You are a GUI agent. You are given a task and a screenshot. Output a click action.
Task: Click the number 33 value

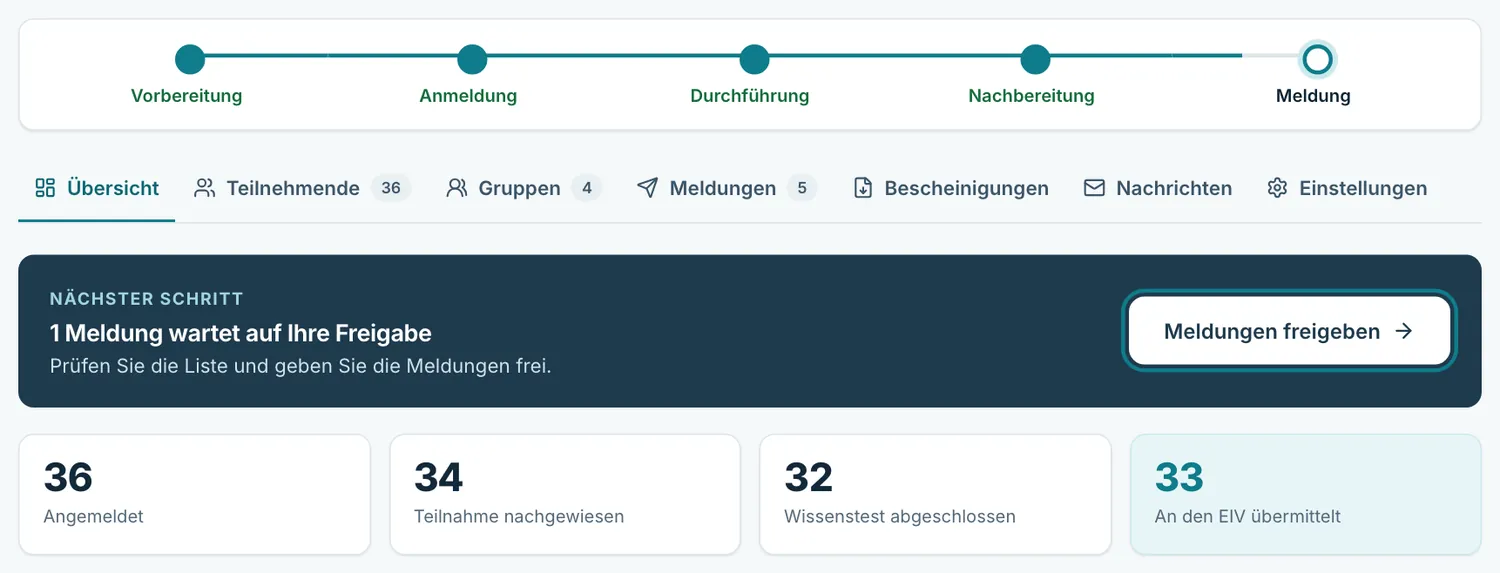(1180, 477)
